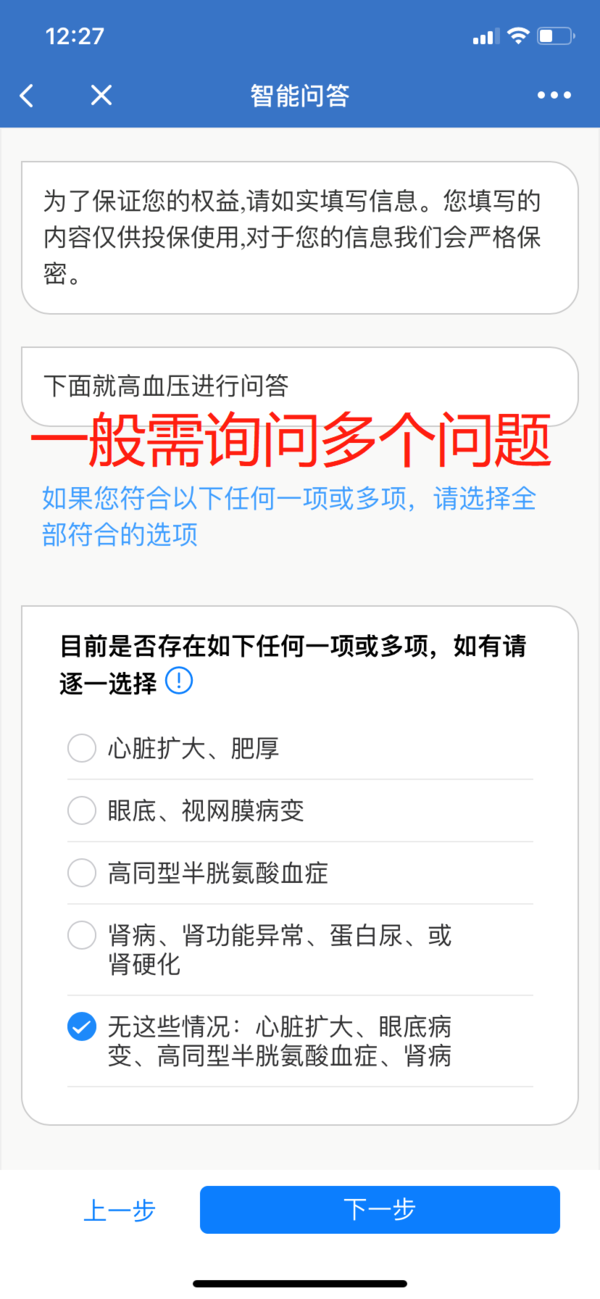600x1299 pixels.
Task: Tap the Wi-Fi status icon
Action: (517, 36)
